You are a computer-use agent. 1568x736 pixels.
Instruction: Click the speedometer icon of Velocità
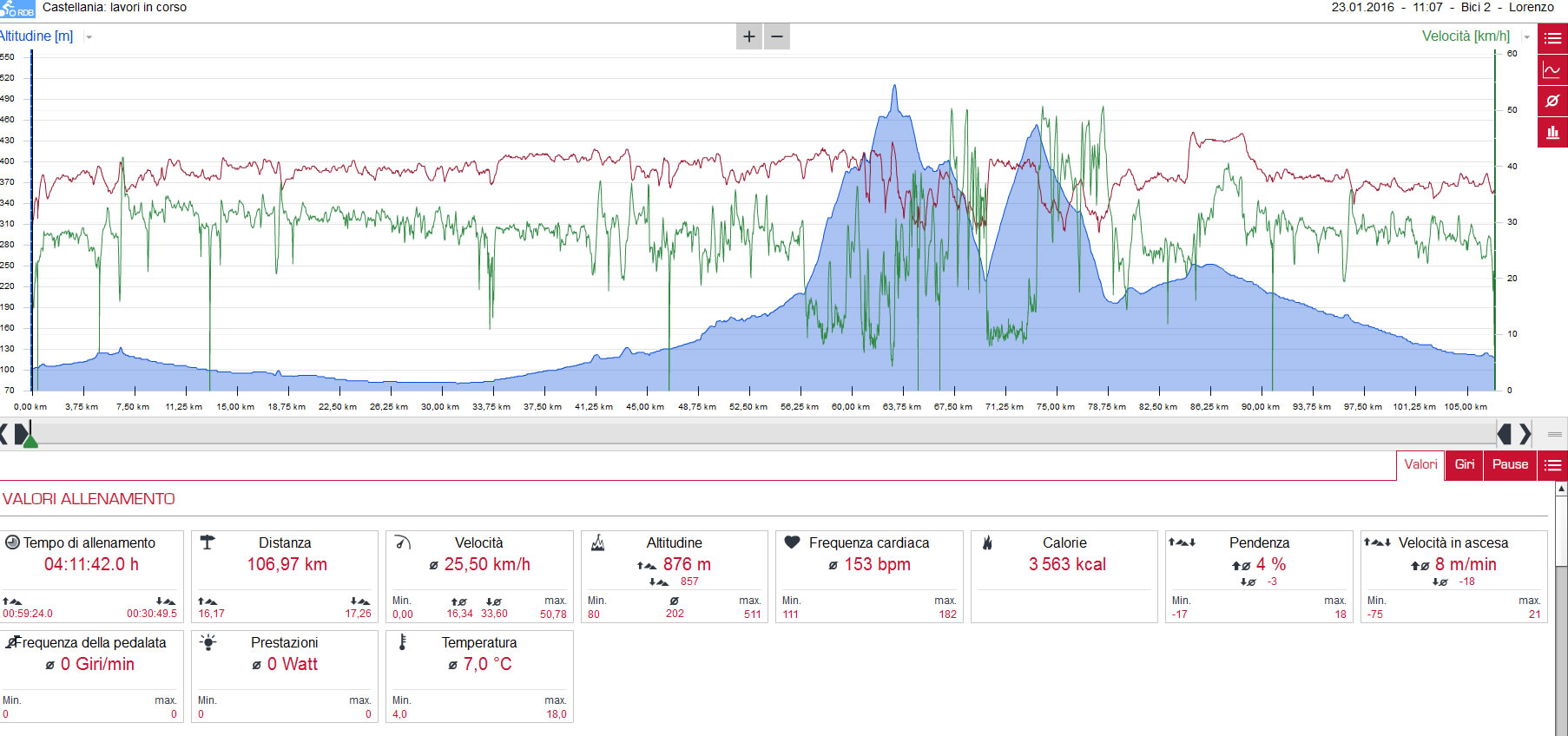click(402, 542)
